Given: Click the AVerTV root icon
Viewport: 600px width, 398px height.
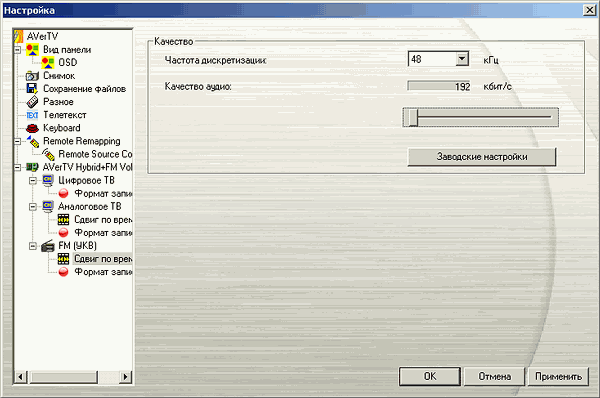Looking at the screenshot, I should click(18, 36).
